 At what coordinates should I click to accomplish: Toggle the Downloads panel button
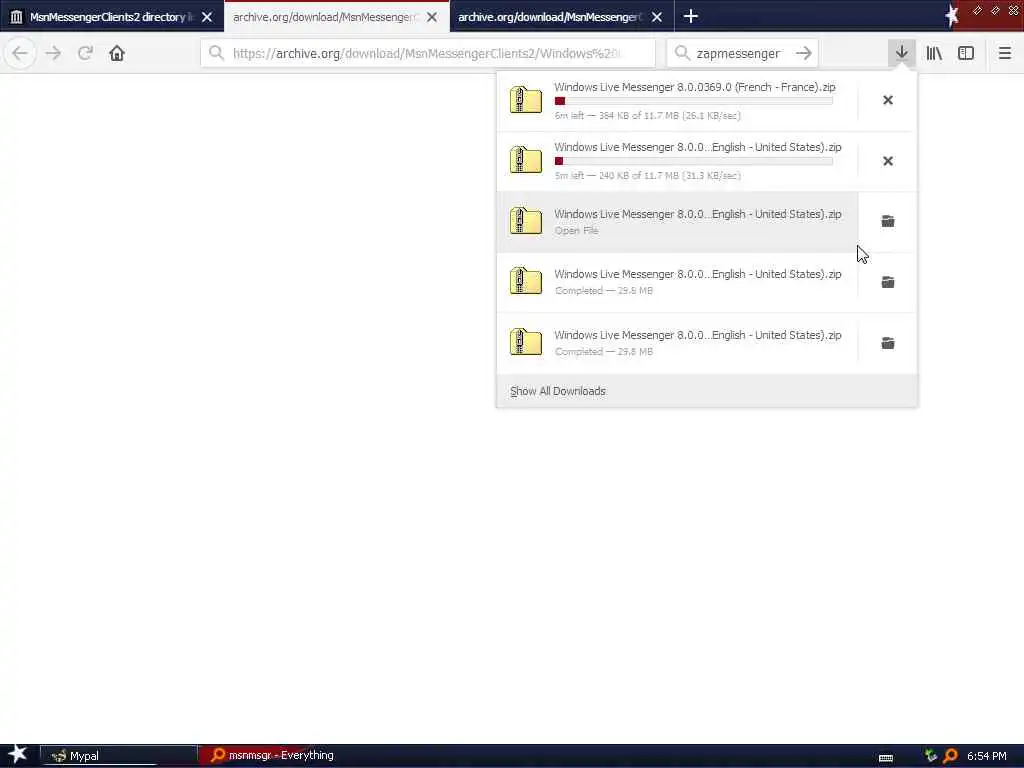pos(901,53)
